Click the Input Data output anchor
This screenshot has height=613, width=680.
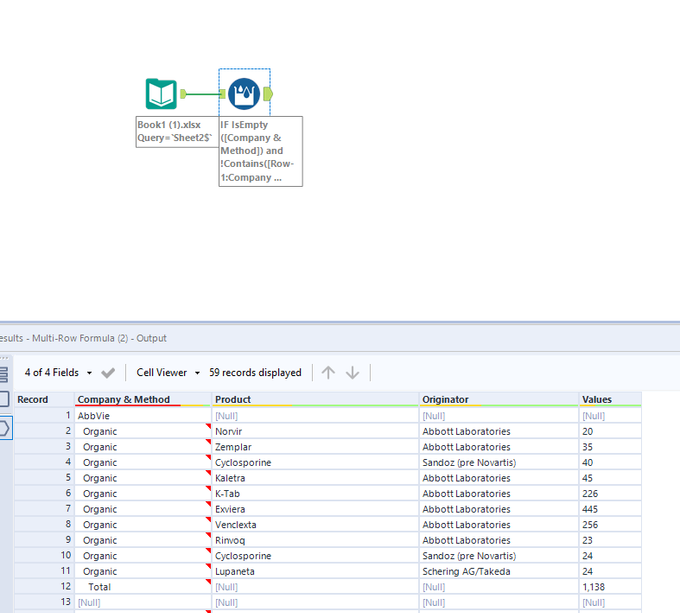point(183,94)
